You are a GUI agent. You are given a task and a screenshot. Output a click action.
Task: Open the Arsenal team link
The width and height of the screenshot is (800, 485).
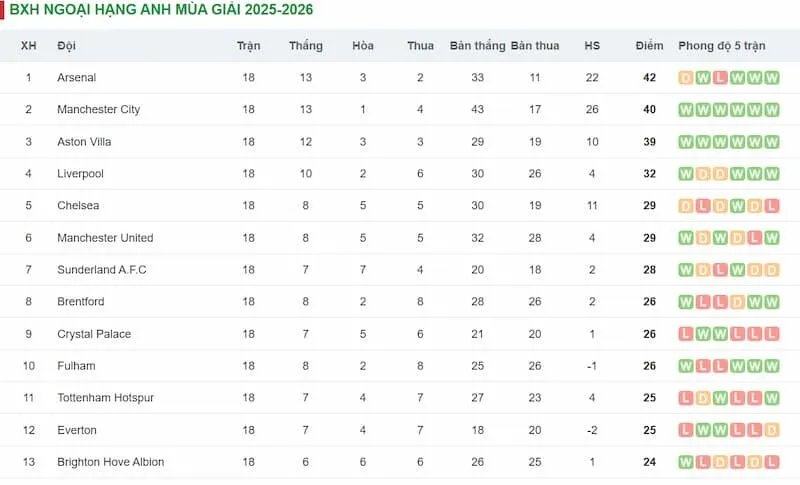coord(77,78)
